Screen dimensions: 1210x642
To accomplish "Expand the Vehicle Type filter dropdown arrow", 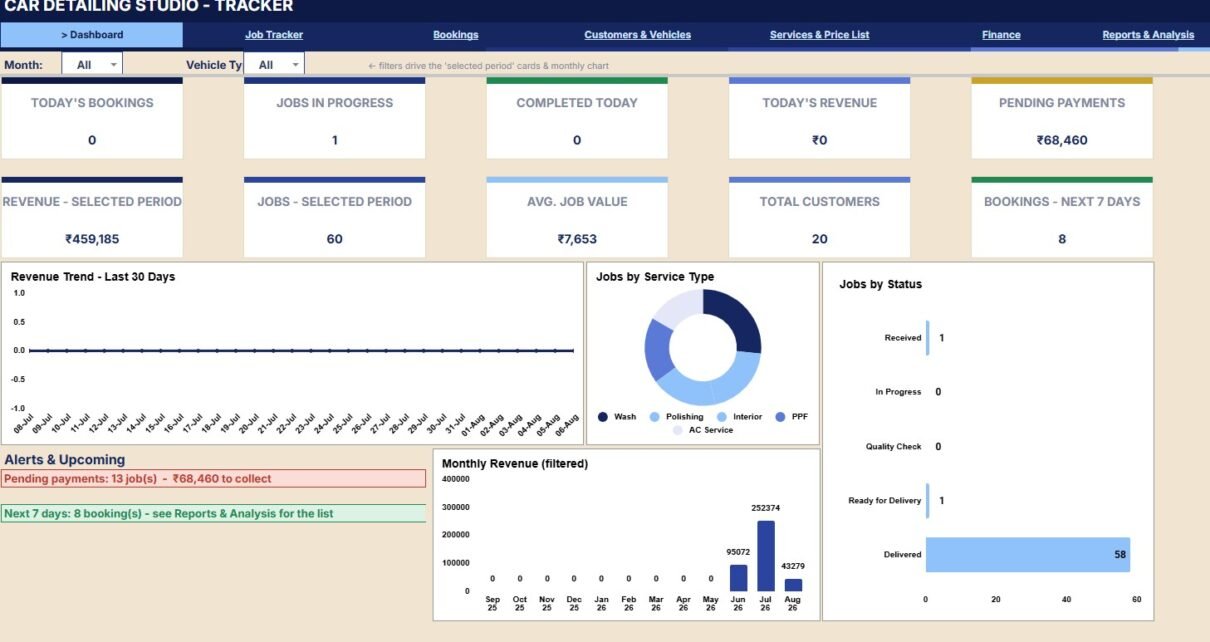I will tap(295, 65).
